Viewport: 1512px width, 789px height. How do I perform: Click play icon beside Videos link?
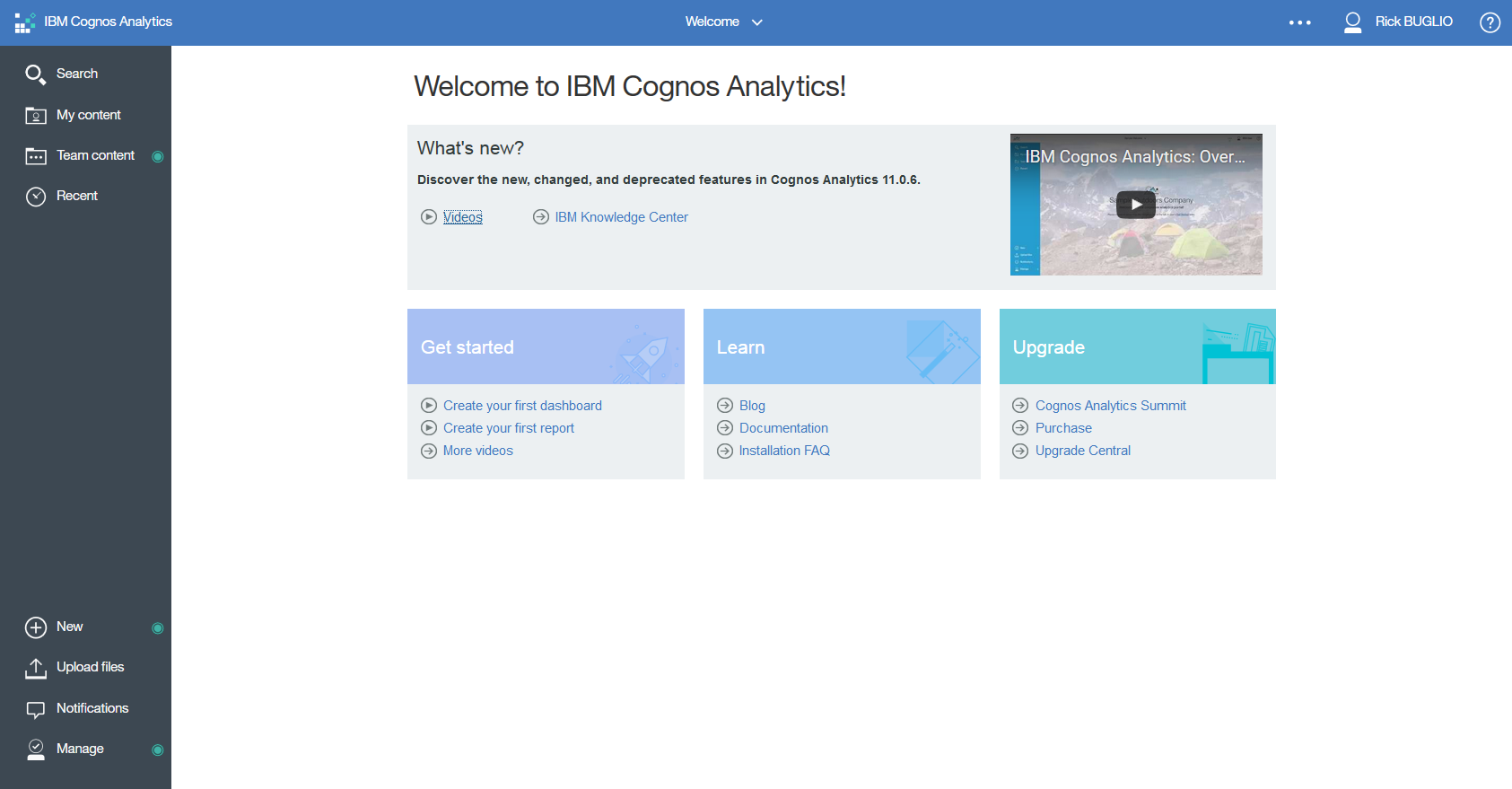[x=429, y=217]
